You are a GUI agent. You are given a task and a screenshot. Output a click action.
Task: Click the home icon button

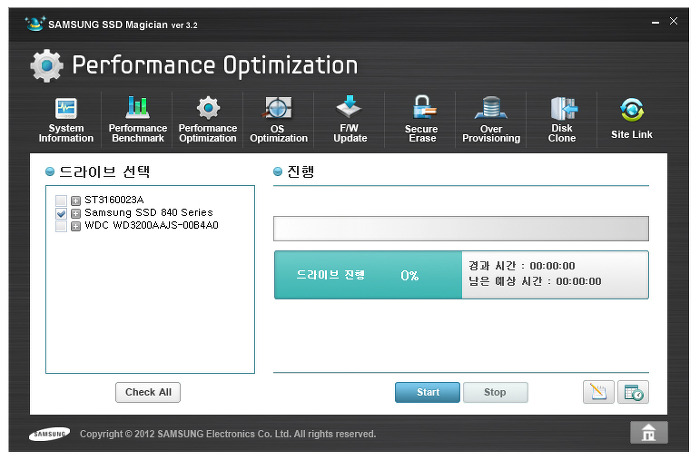click(x=649, y=432)
